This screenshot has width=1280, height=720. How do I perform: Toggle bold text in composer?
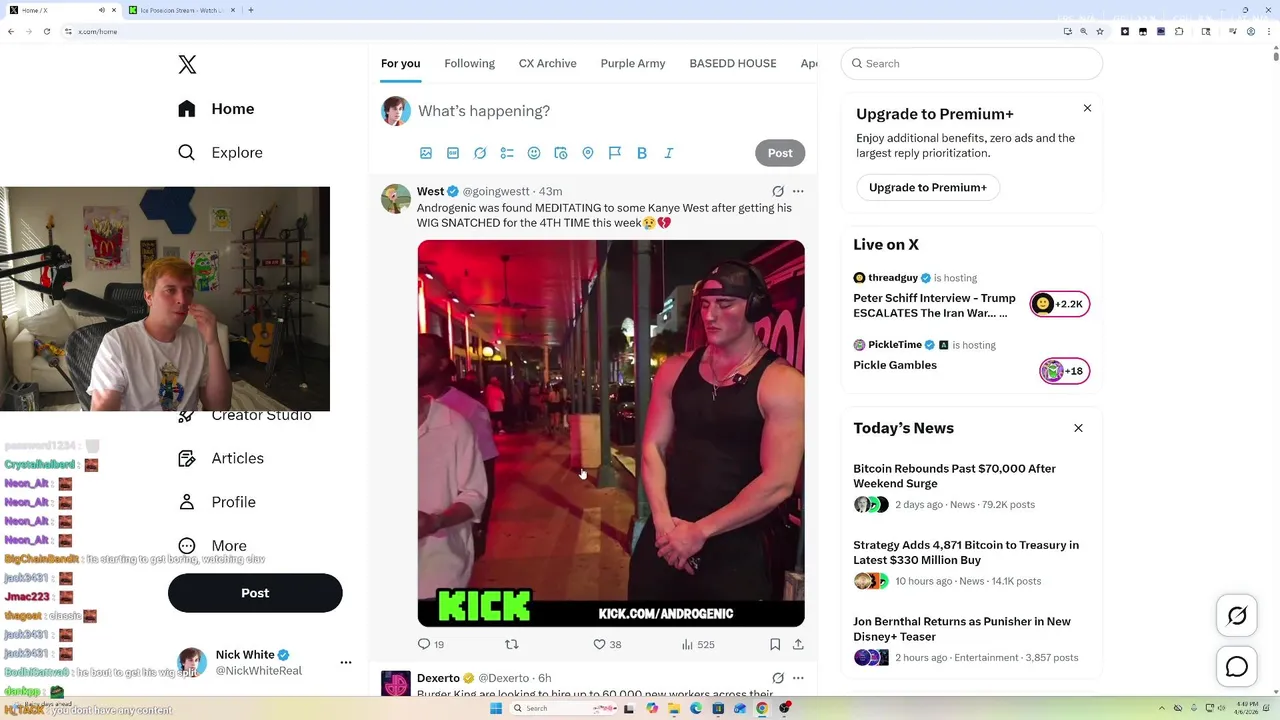tap(642, 153)
